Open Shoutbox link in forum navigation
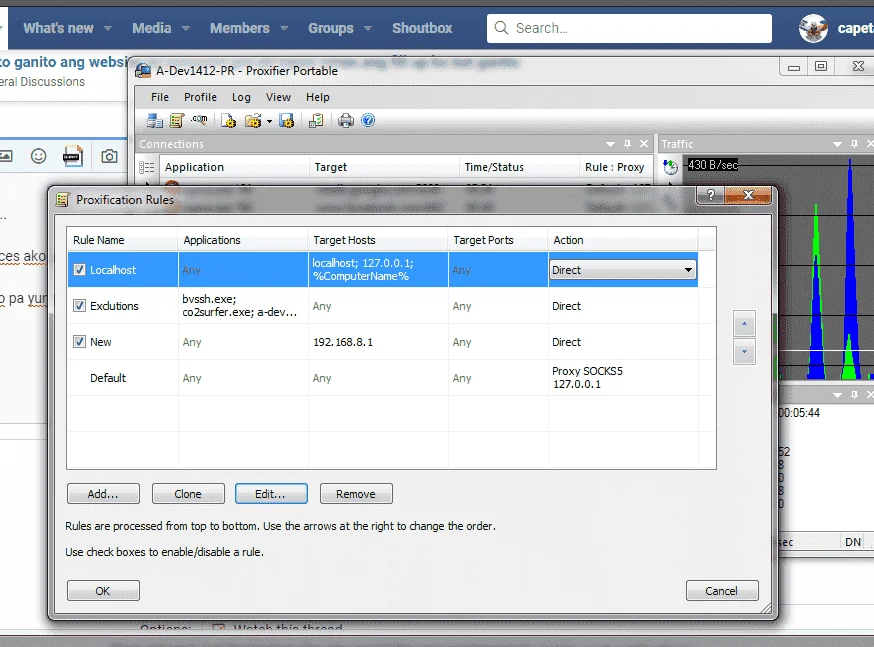This screenshot has width=874, height=647. [x=422, y=28]
